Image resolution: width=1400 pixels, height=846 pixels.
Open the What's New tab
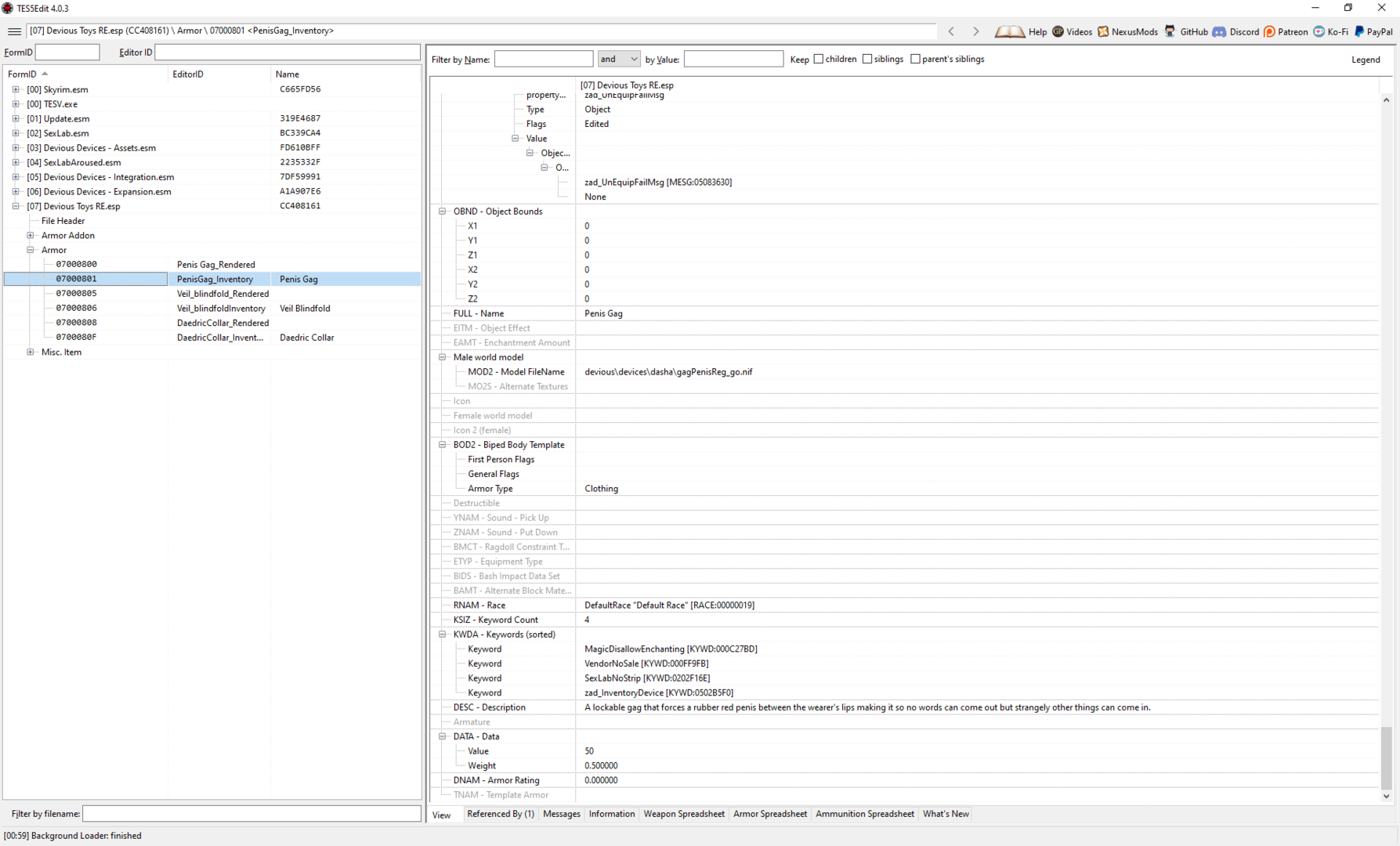pos(946,814)
